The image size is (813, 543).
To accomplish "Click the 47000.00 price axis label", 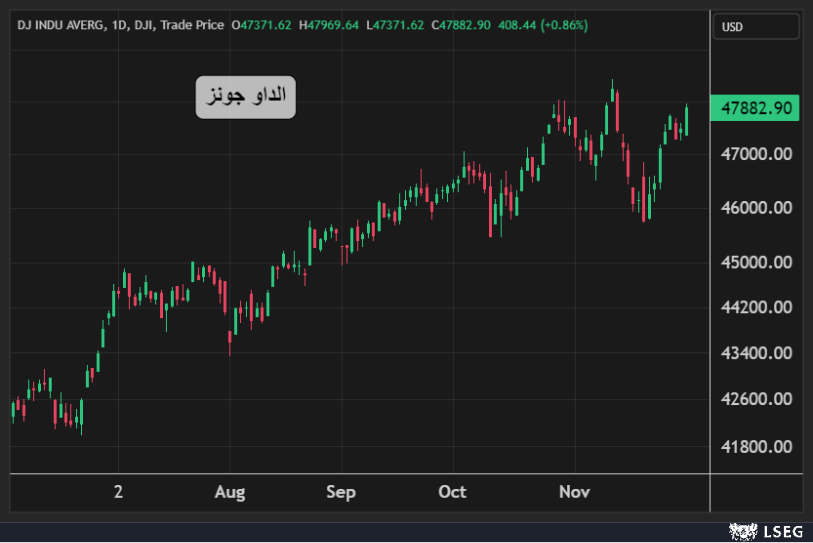I will click(755, 154).
